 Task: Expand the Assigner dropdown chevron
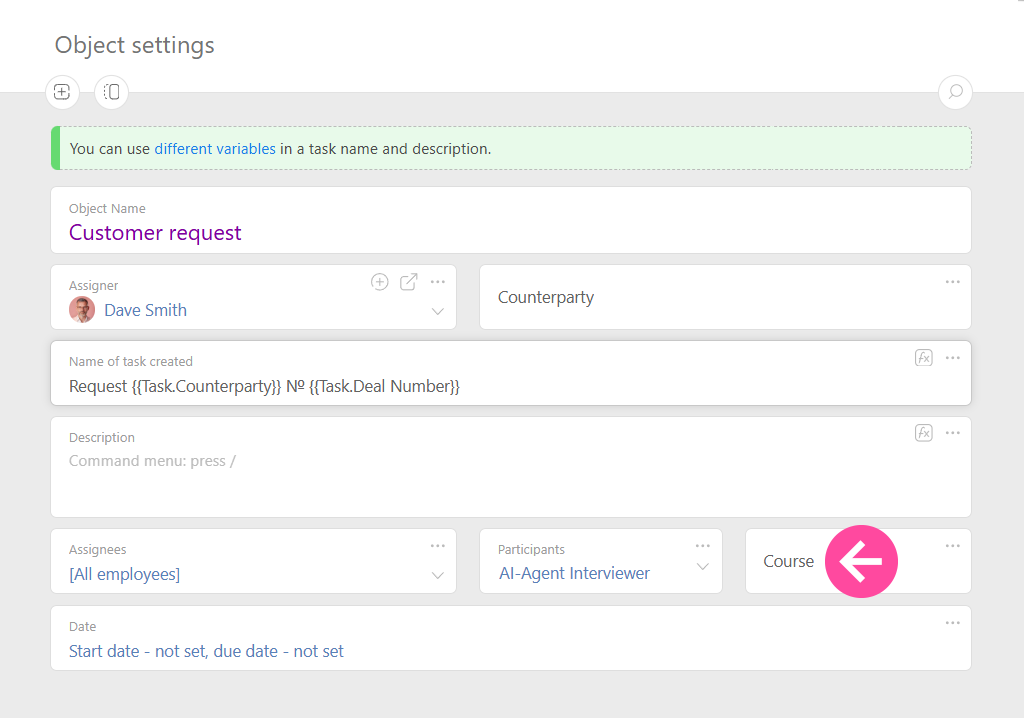tap(437, 310)
